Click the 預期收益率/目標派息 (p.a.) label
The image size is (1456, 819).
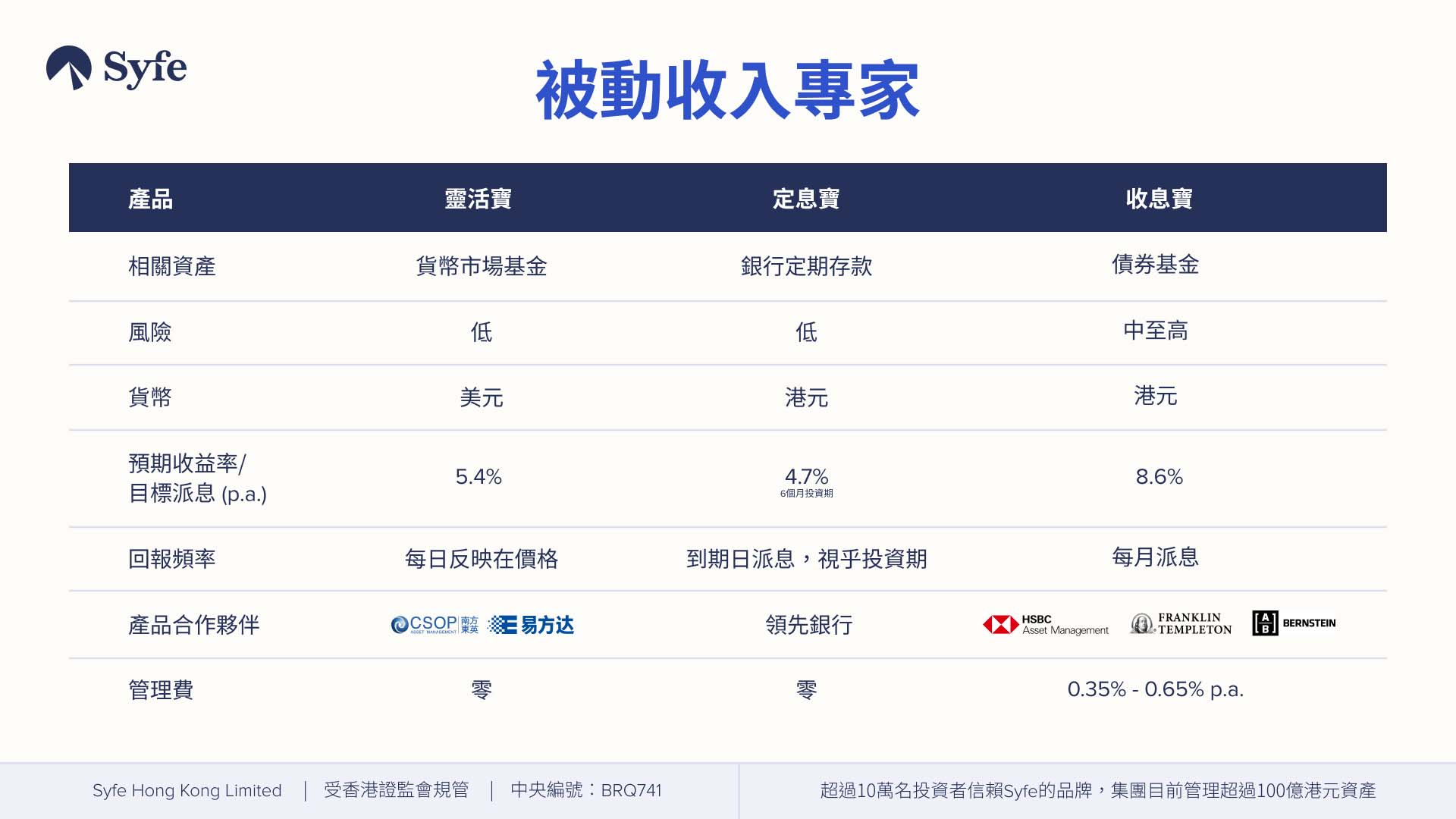pyautogui.click(x=198, y=479)
